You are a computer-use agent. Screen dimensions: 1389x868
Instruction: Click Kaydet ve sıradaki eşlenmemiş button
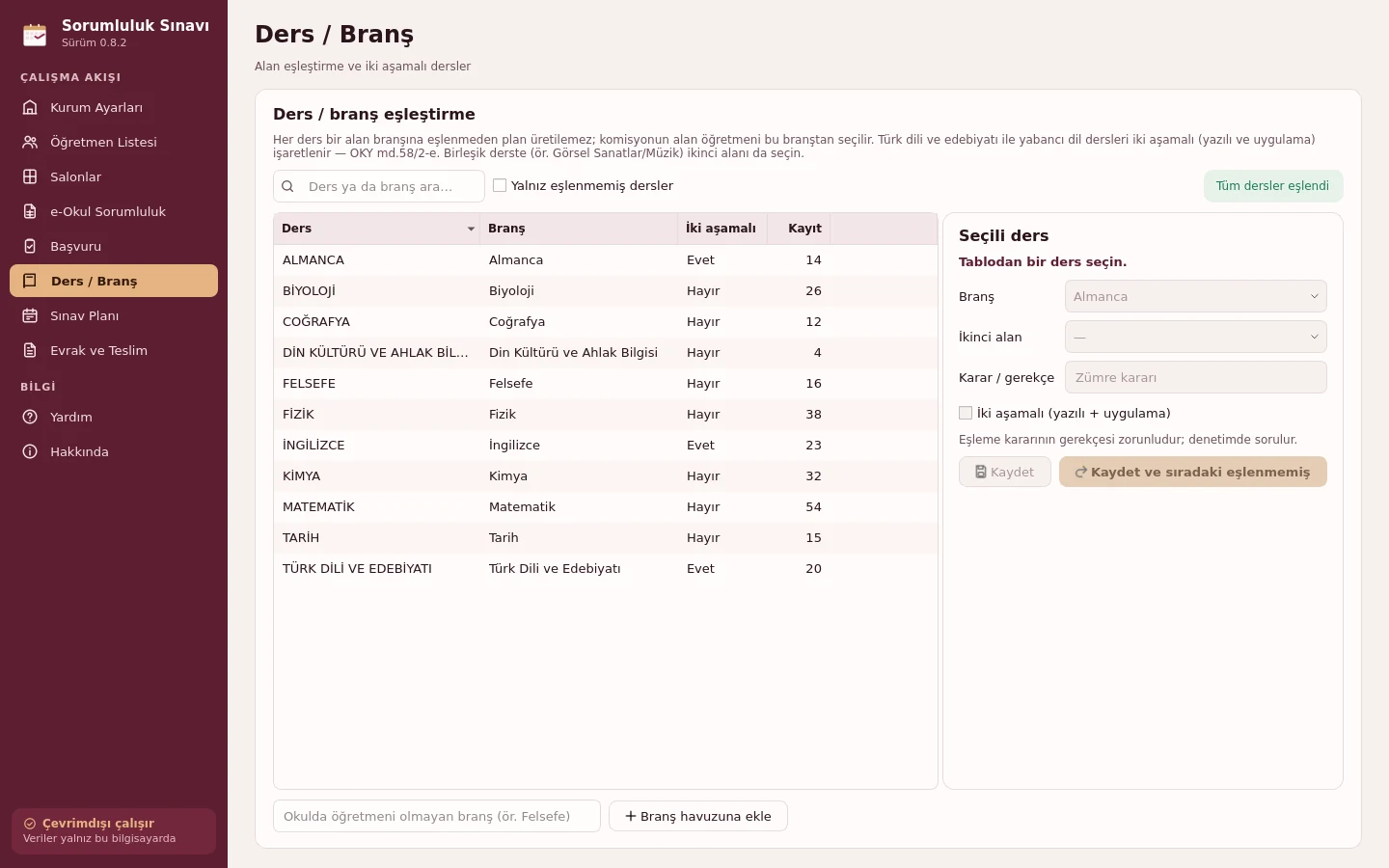coord(1193,472)
